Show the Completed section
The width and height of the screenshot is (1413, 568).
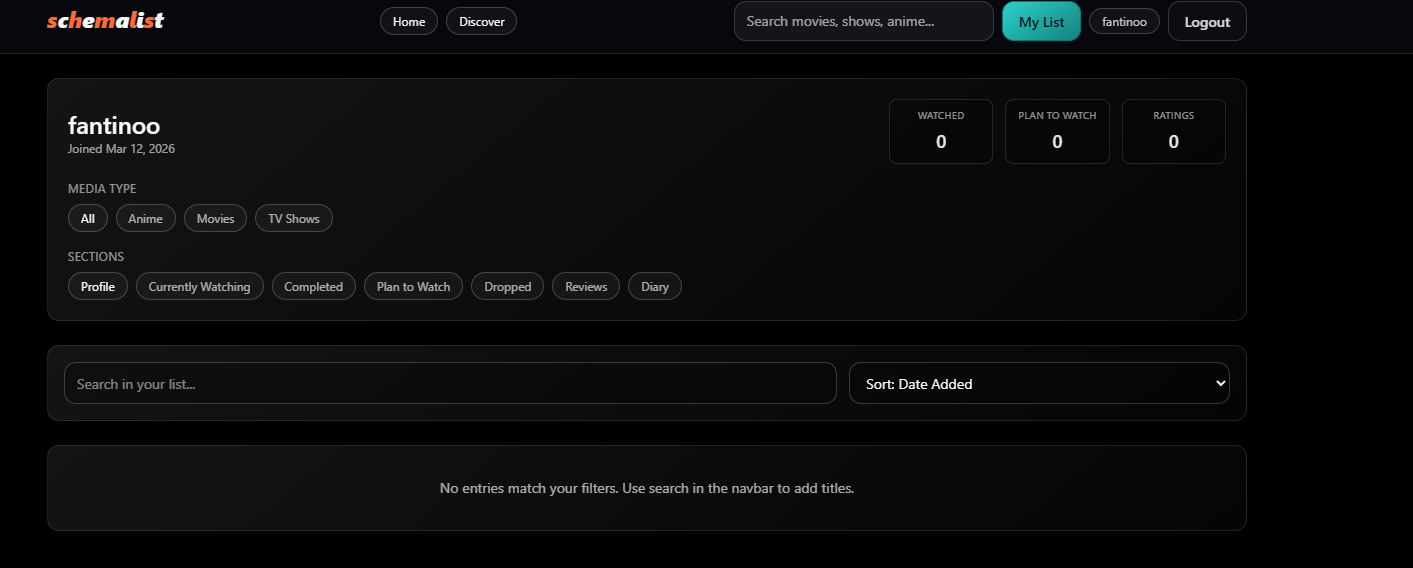point(314,286)
